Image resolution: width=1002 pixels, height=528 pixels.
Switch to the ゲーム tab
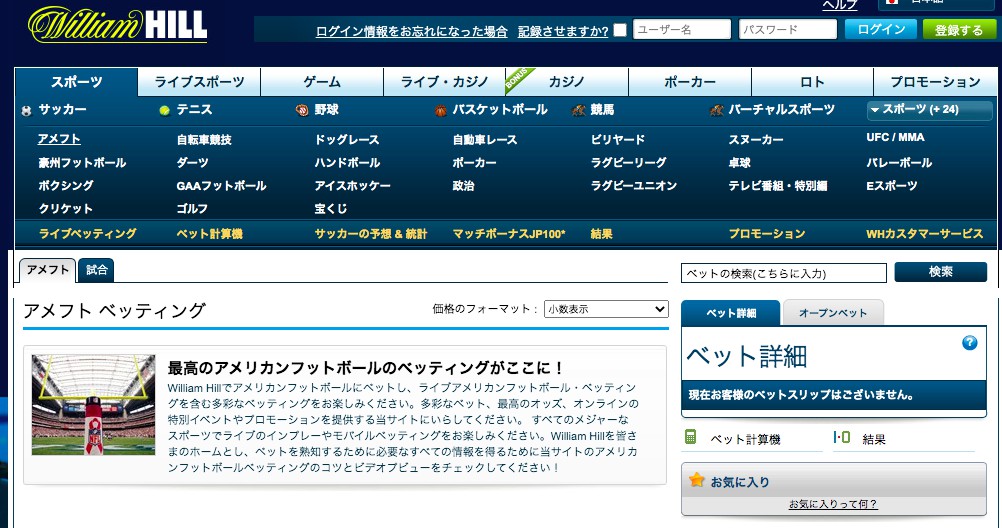coord(322,82)
